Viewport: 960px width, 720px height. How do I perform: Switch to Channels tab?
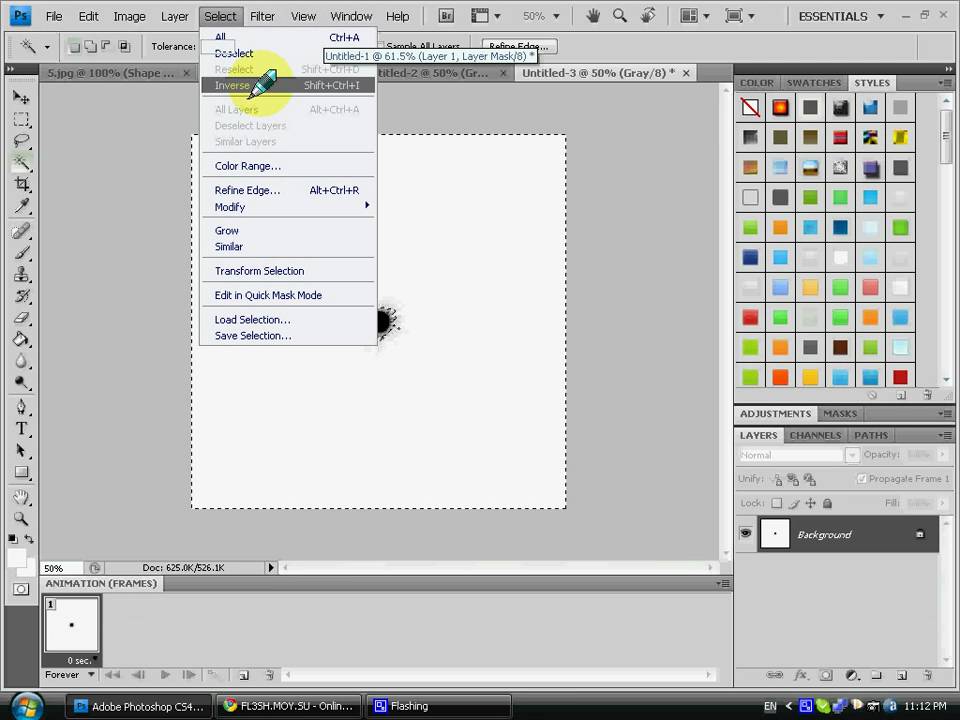tap(815, 435)
